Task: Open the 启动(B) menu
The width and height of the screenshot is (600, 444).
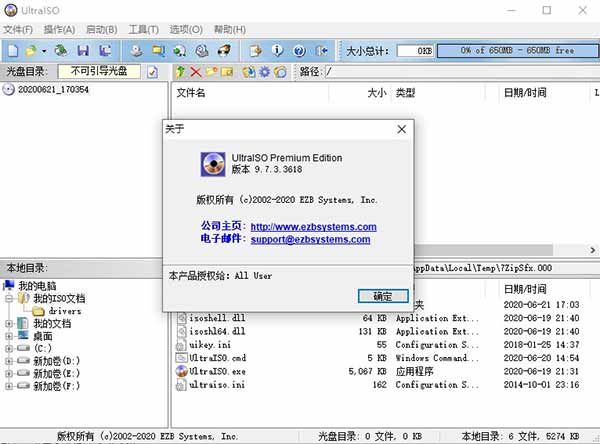Action: click(102, 29)
